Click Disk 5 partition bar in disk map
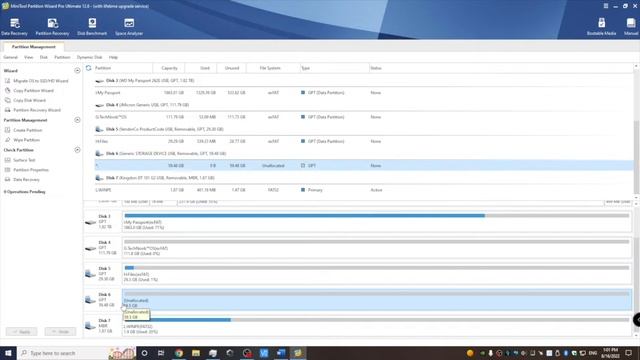The width and height of the screenshot is (640, 360). click(377, 274)
